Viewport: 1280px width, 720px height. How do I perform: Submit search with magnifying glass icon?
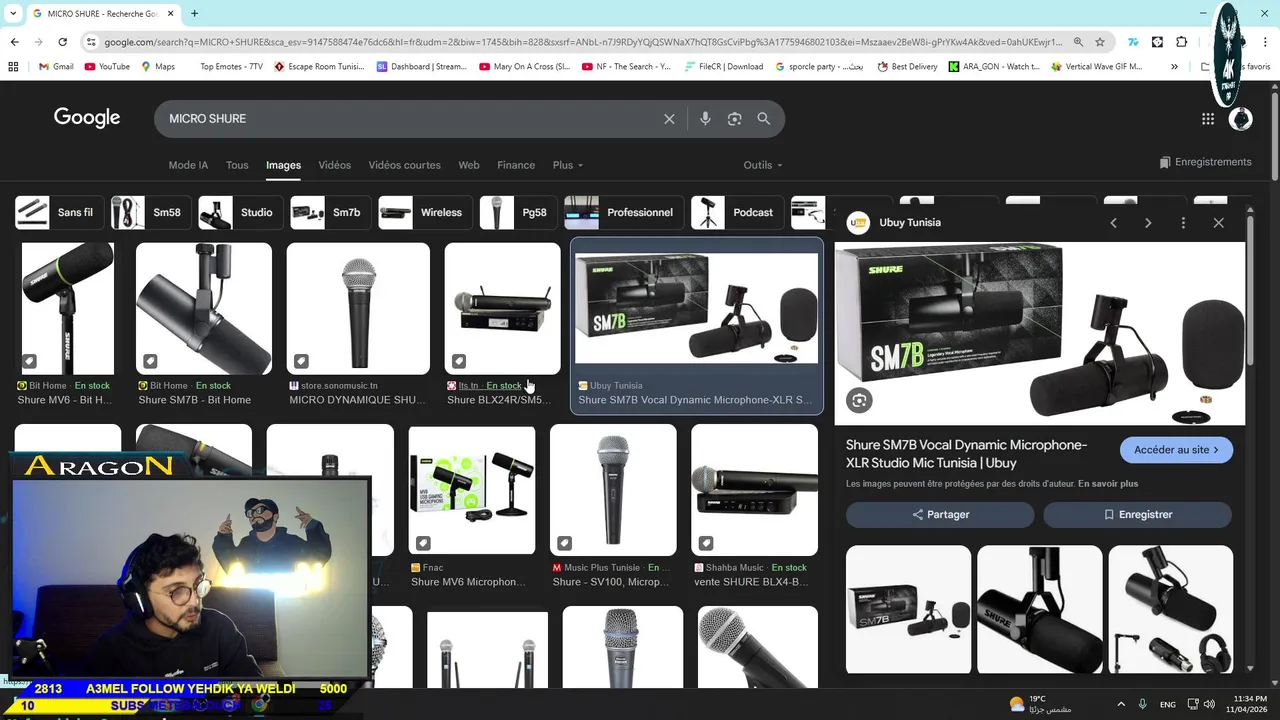point(764,119)
